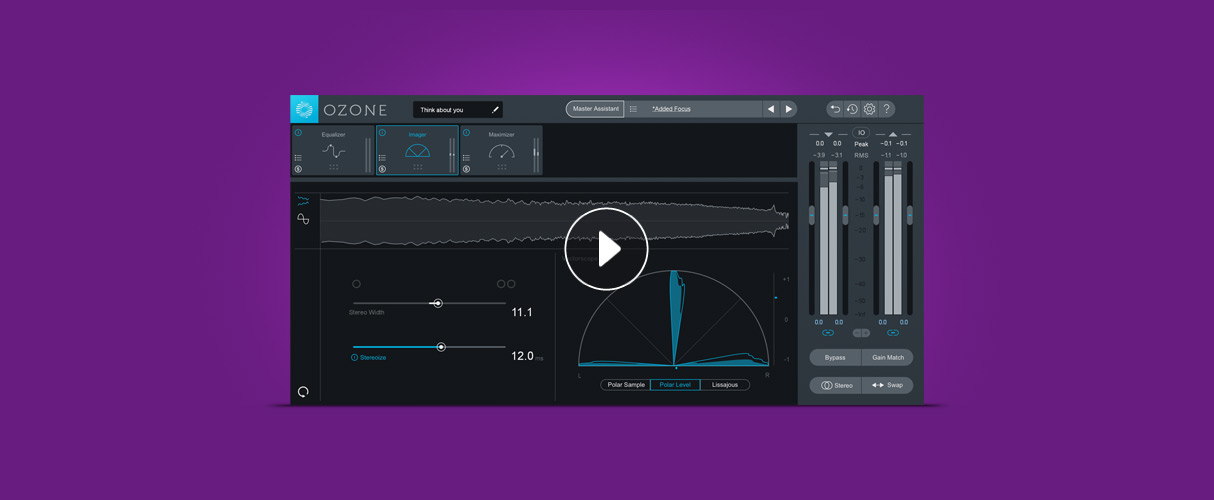The image size is (1214, 500).
Task: Click the undo arrow icon
Action: tap(835, 109)
